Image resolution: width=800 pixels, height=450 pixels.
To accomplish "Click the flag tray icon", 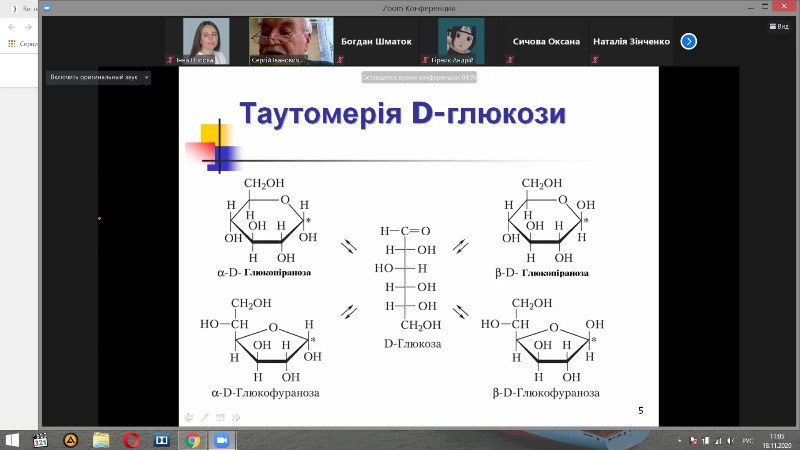I will pos(693,440).
